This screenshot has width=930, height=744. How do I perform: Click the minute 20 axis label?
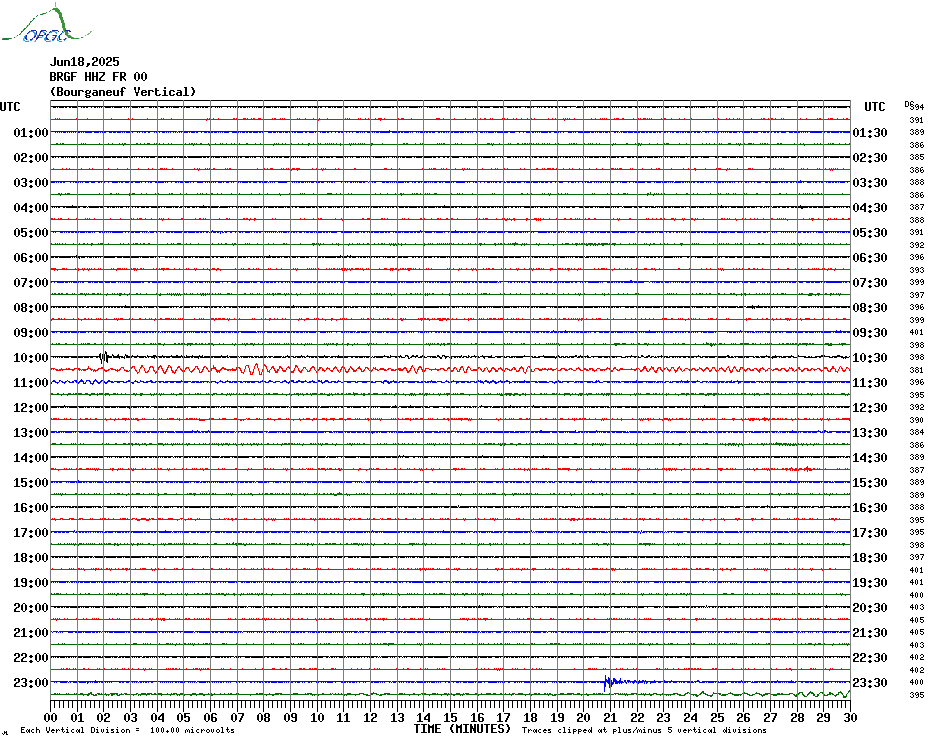point(584,718)
